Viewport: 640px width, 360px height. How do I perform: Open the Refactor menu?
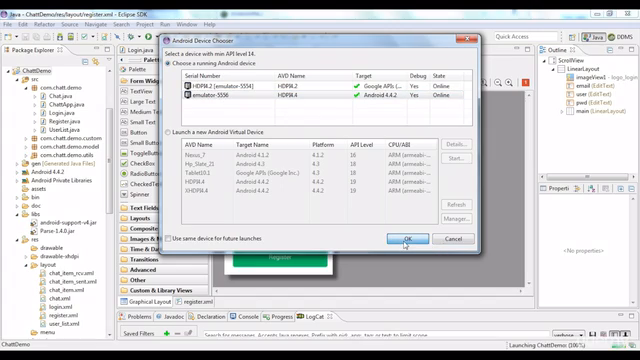pos(44,24)
